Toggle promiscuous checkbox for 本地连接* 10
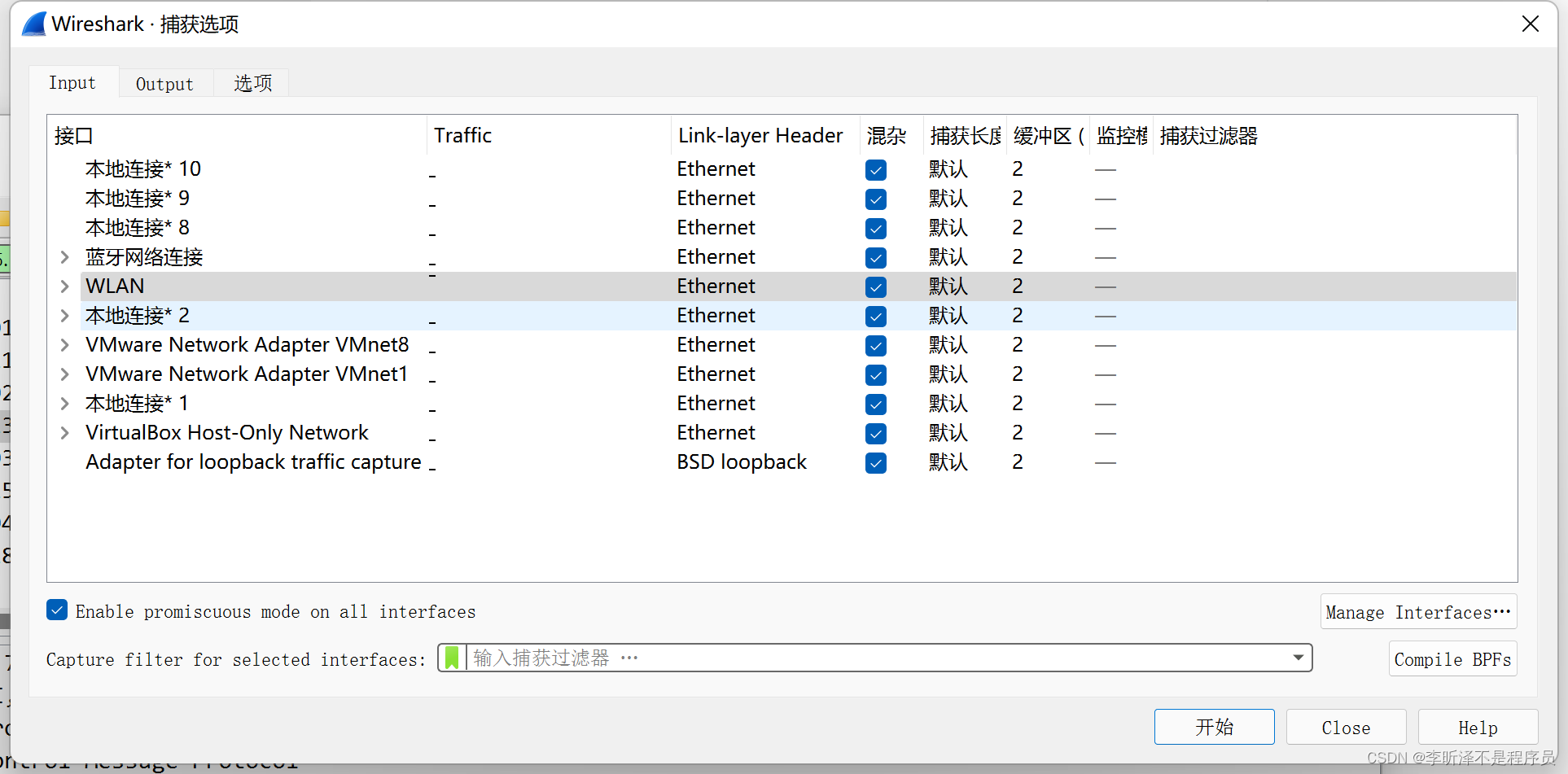 (876, 170)
